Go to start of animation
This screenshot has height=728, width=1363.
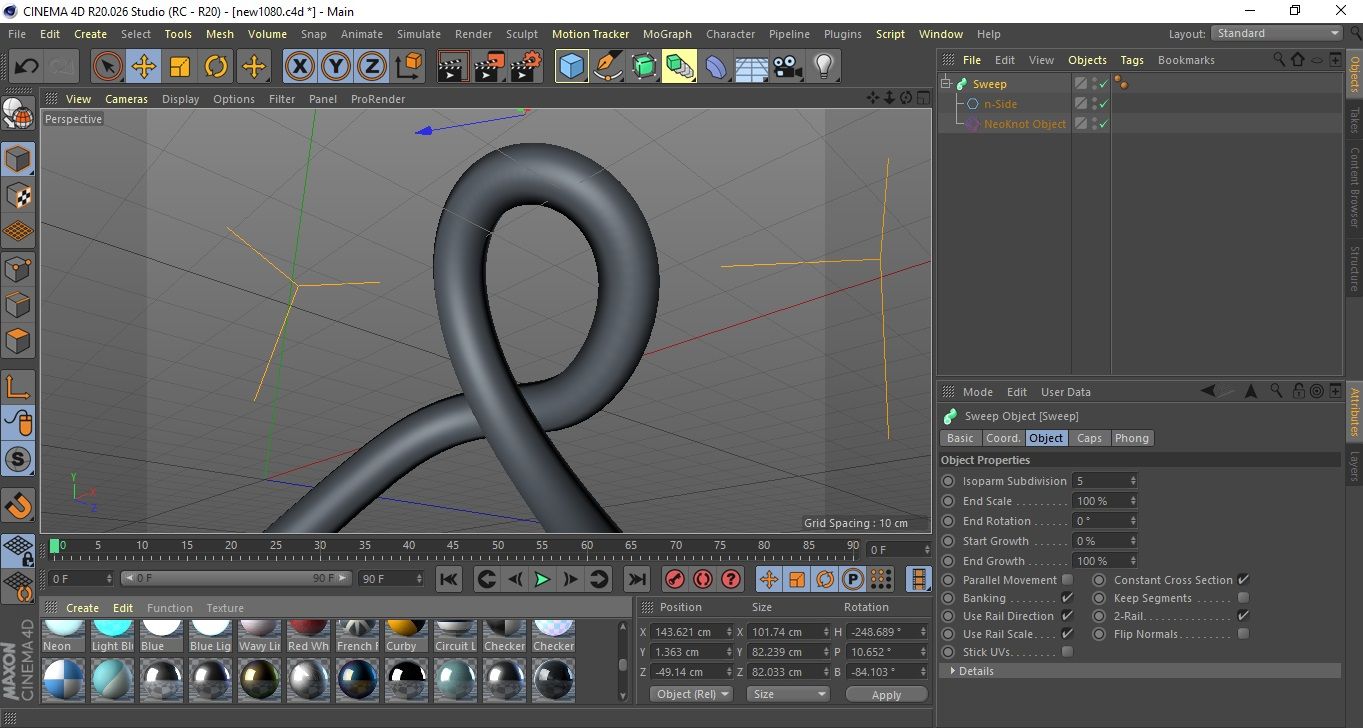pyautogui.click(x=449, y=579)
